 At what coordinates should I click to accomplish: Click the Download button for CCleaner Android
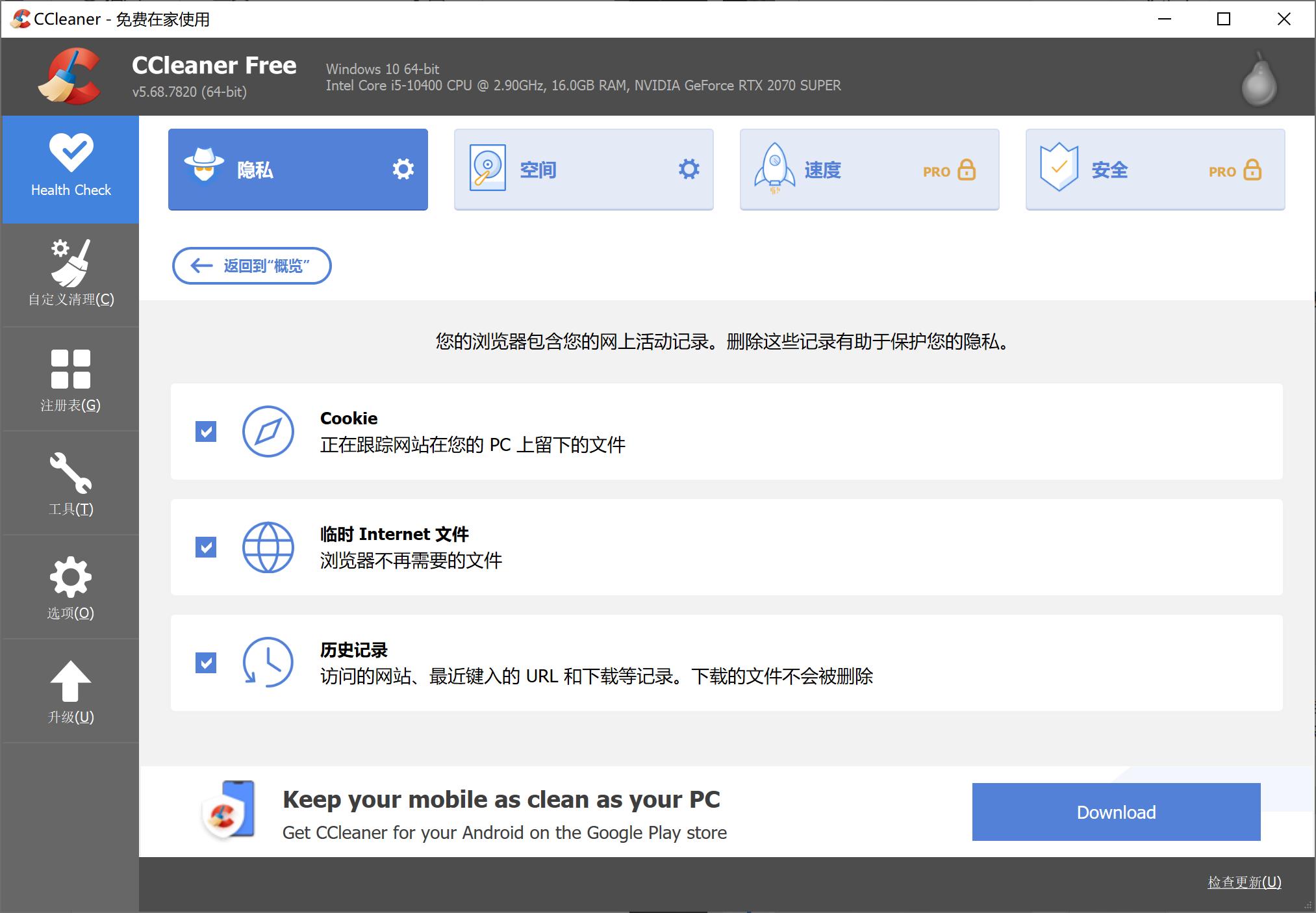1115,812
